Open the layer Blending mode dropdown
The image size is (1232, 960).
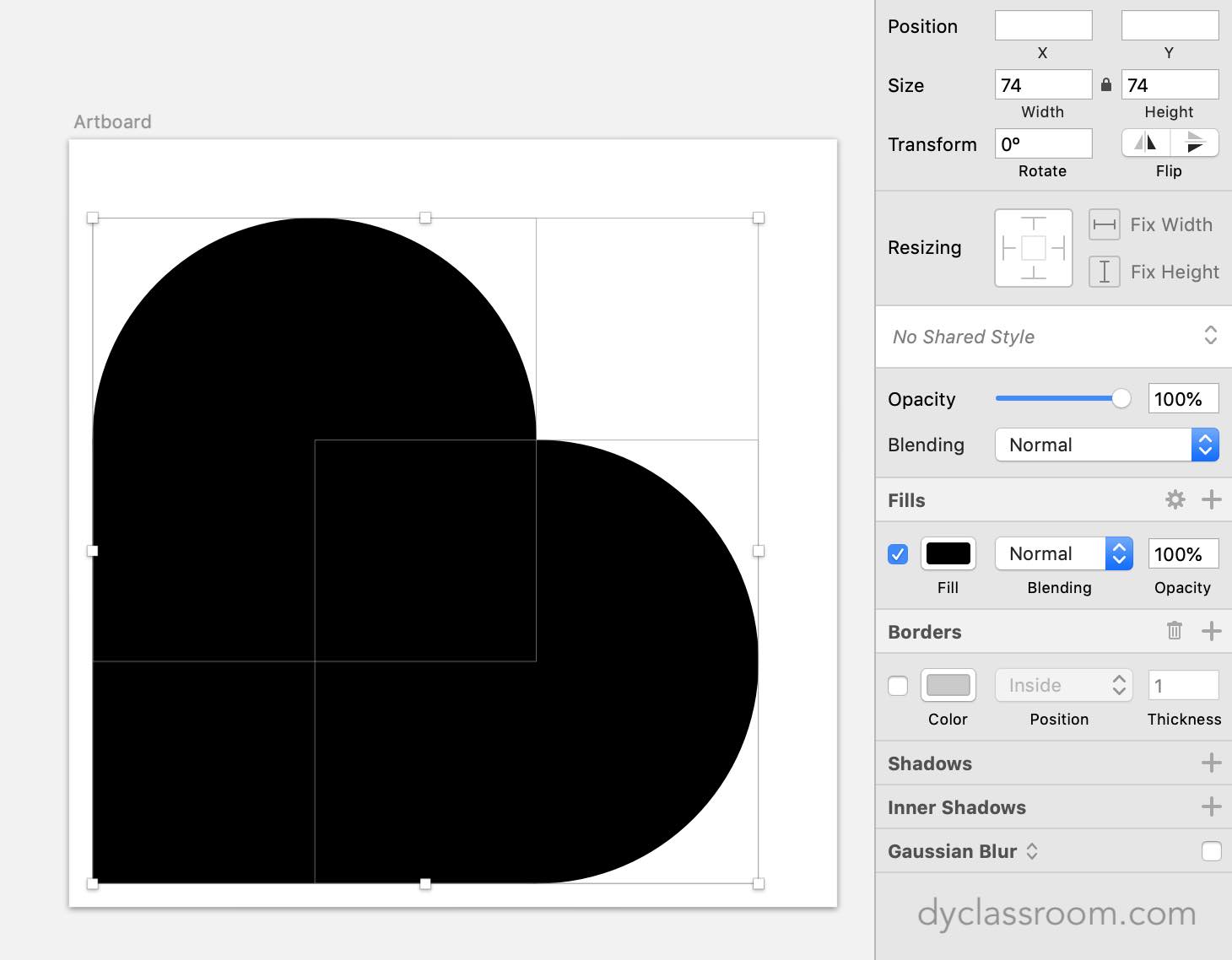click(x=1106, y=445)
